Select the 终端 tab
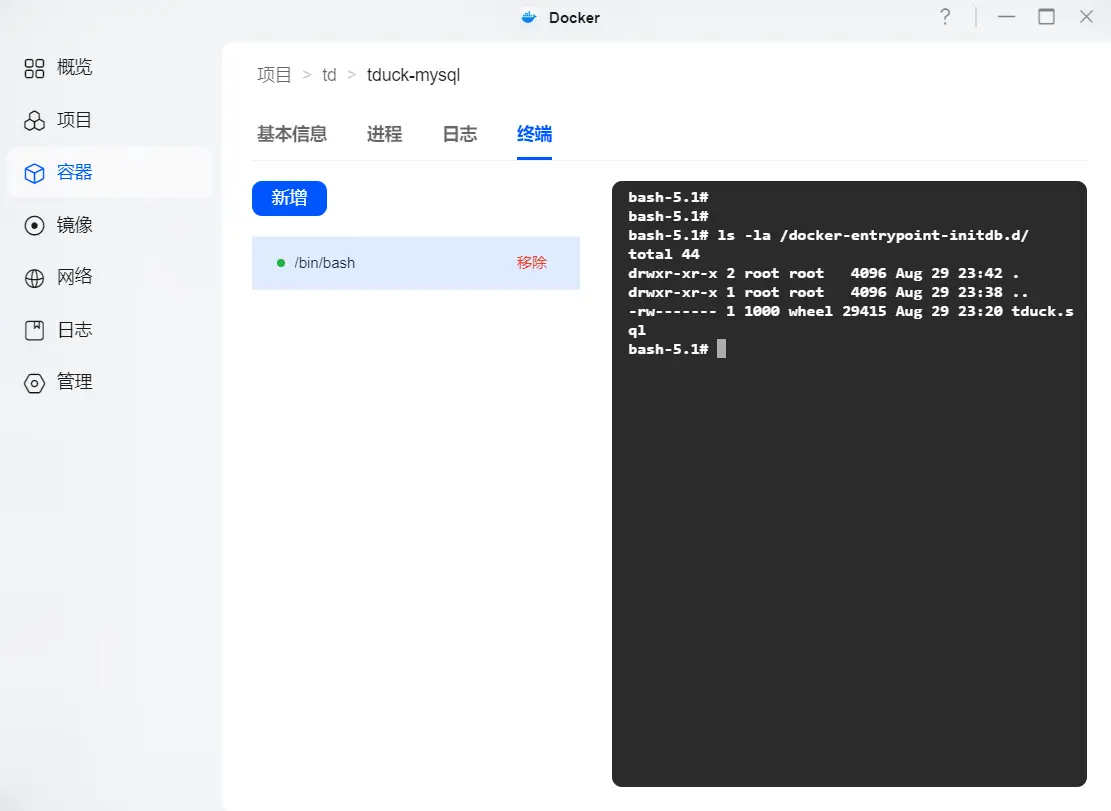1111x811 pixels. [x=534, y=134]
